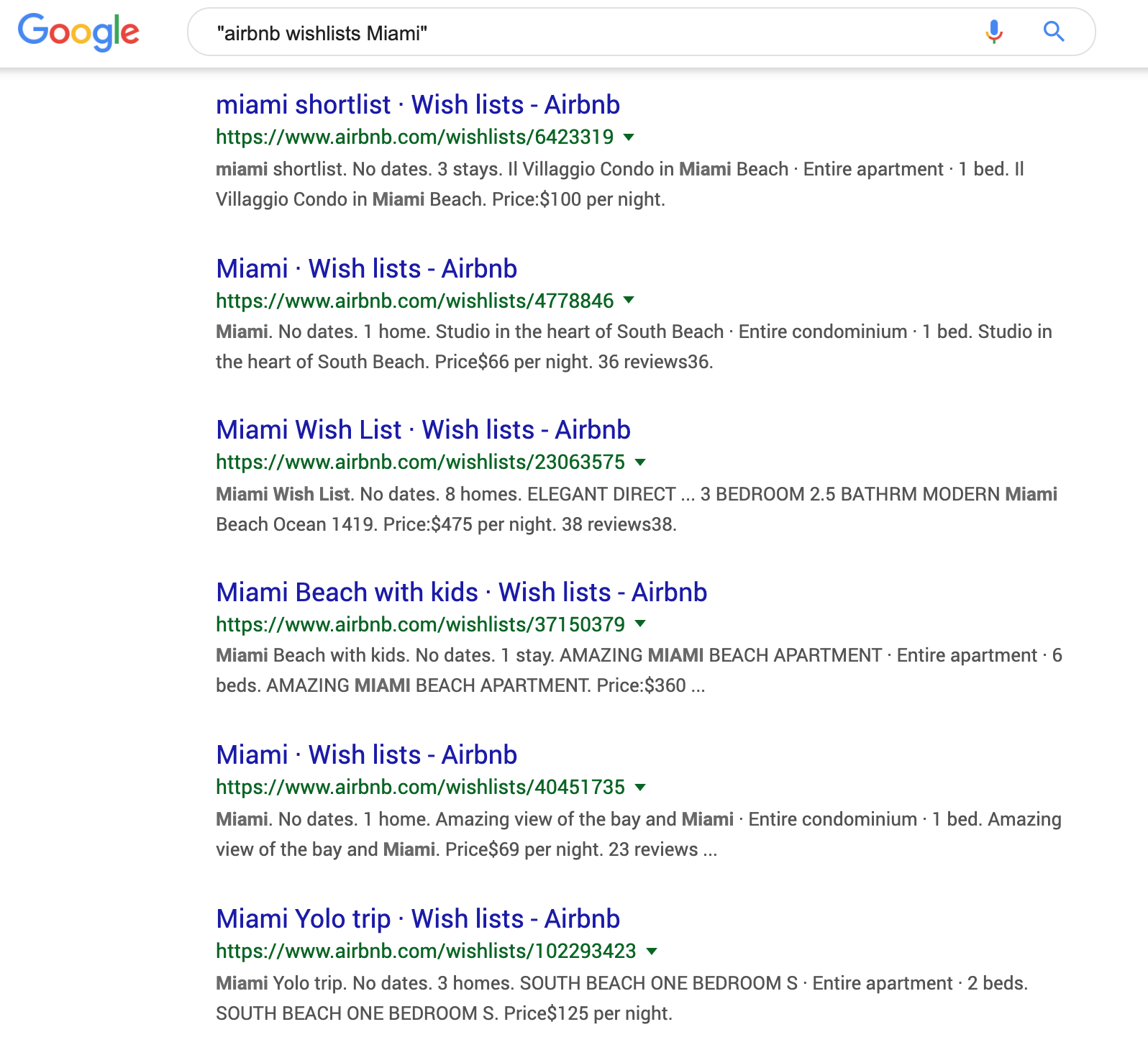Viewport: 1148px width, 1050px height.
Task: Click the magnifying glass search button
Action: [1054, 31]
